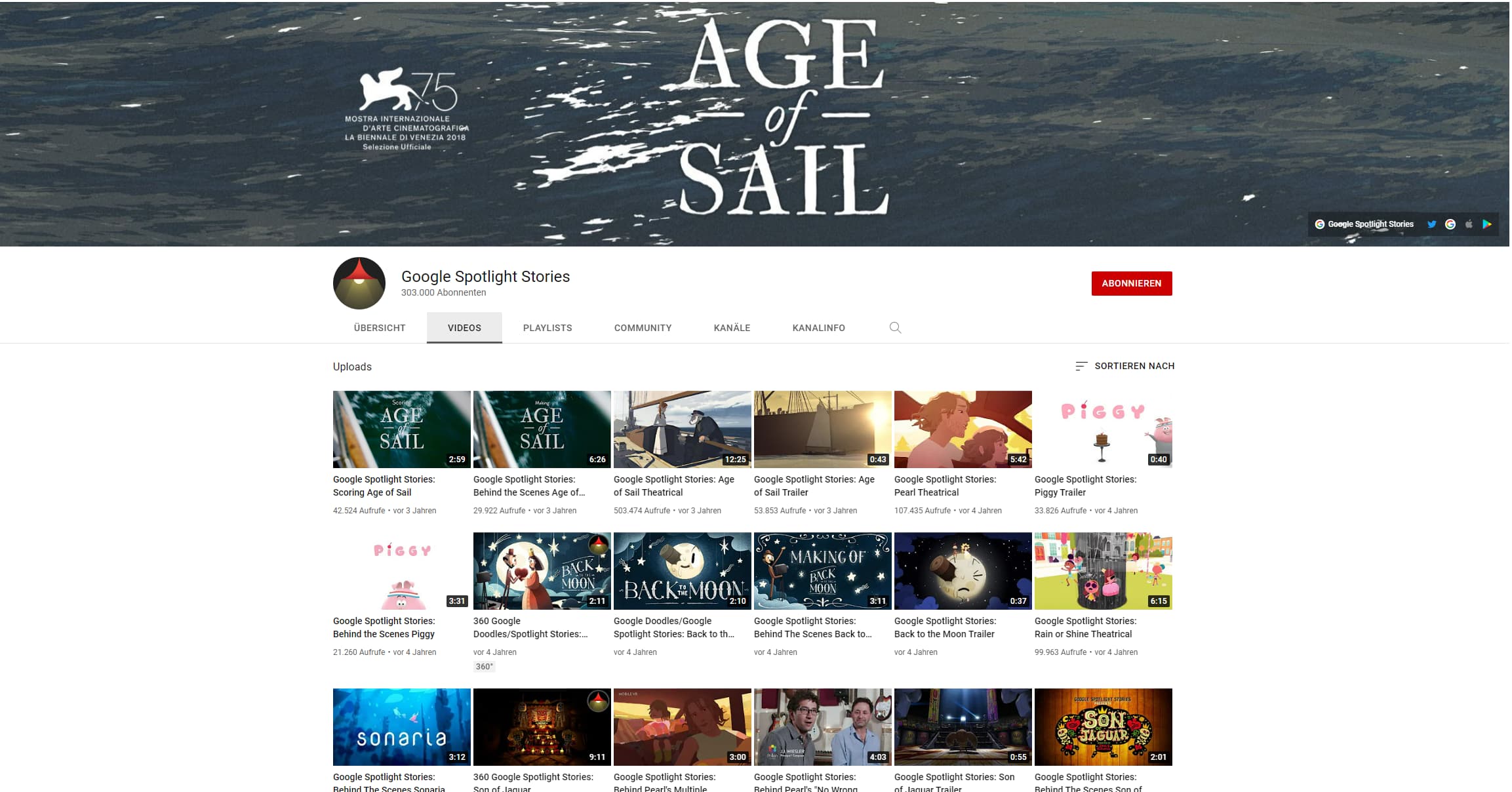Image resolution: width=1512 pixels, height=792 pixels.
Task: Click the Google Spotlight Stories channel name
Action: click(485, 277)
